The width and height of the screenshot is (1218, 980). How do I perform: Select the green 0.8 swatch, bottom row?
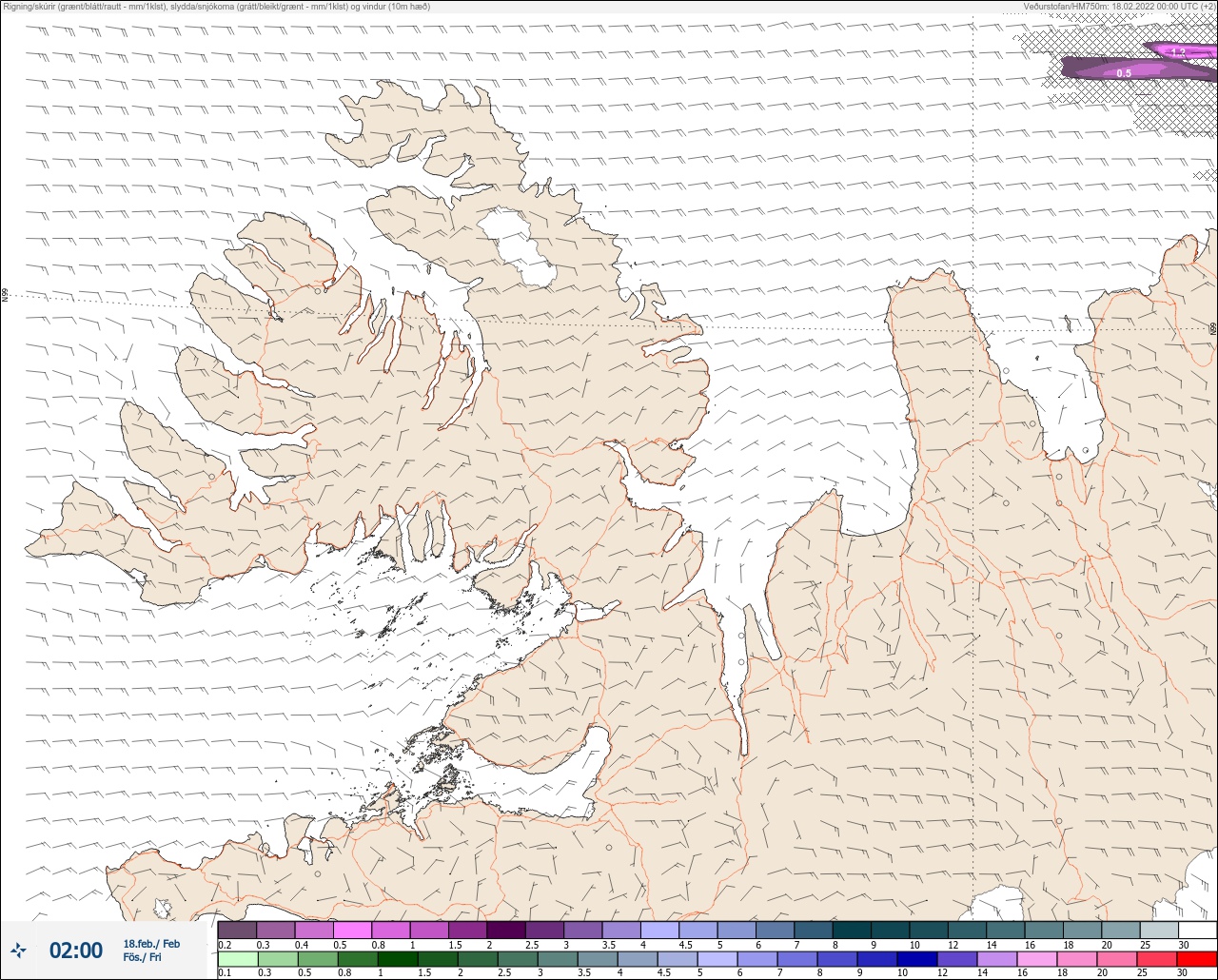[357, 958]
